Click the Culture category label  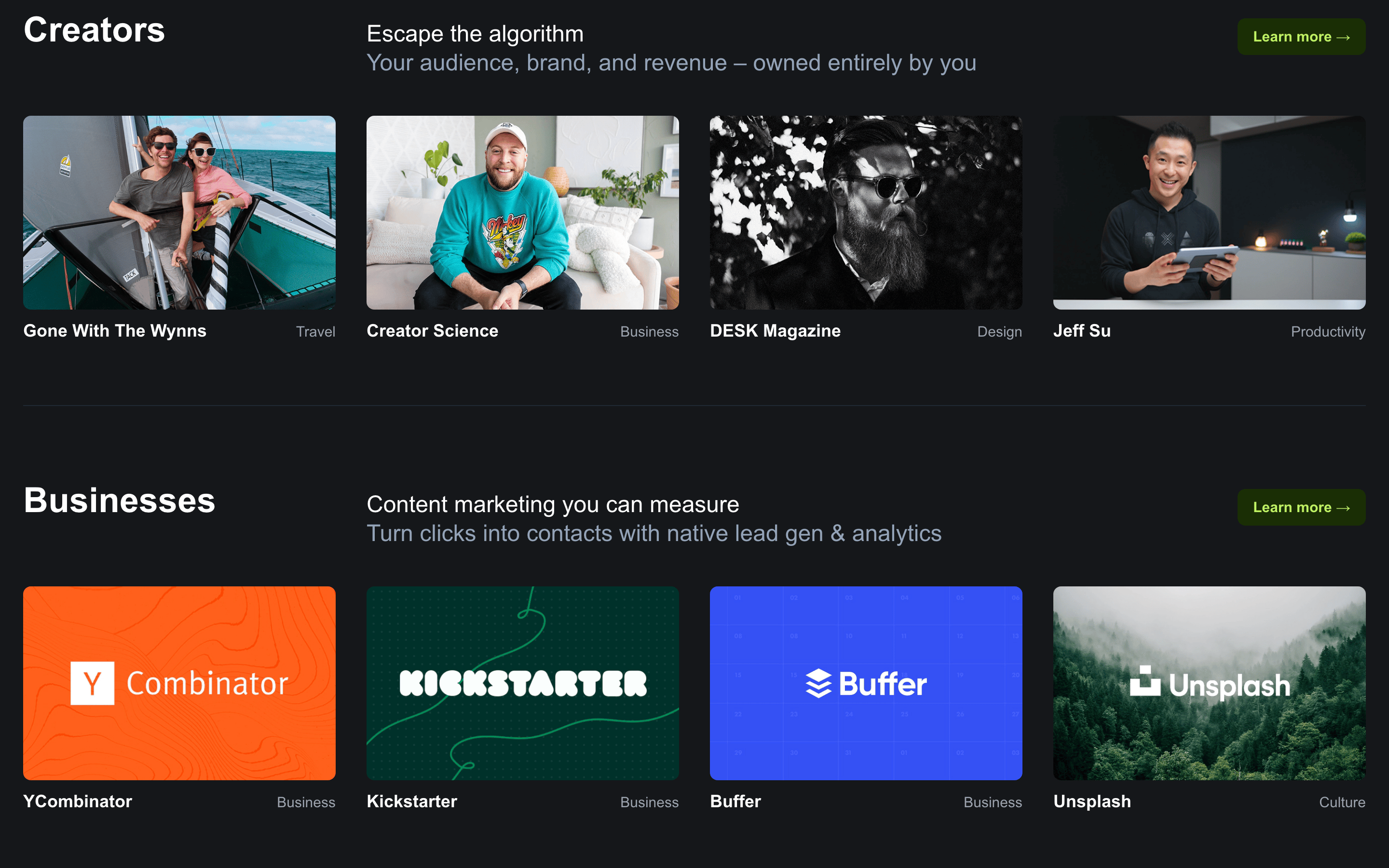click(x=1342, y=802)
